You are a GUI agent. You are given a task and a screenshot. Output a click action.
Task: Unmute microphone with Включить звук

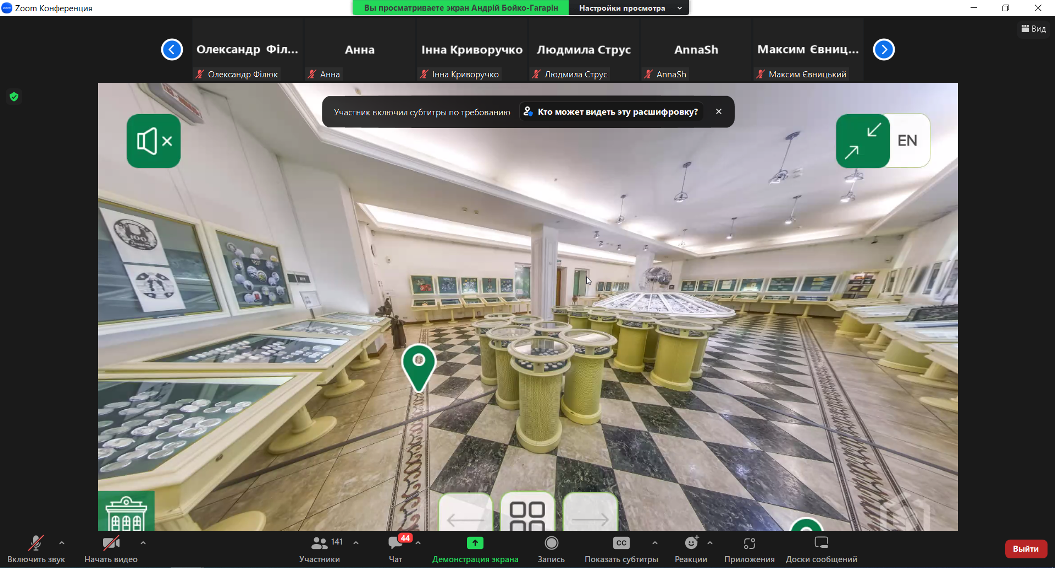[x=36, y=549]
